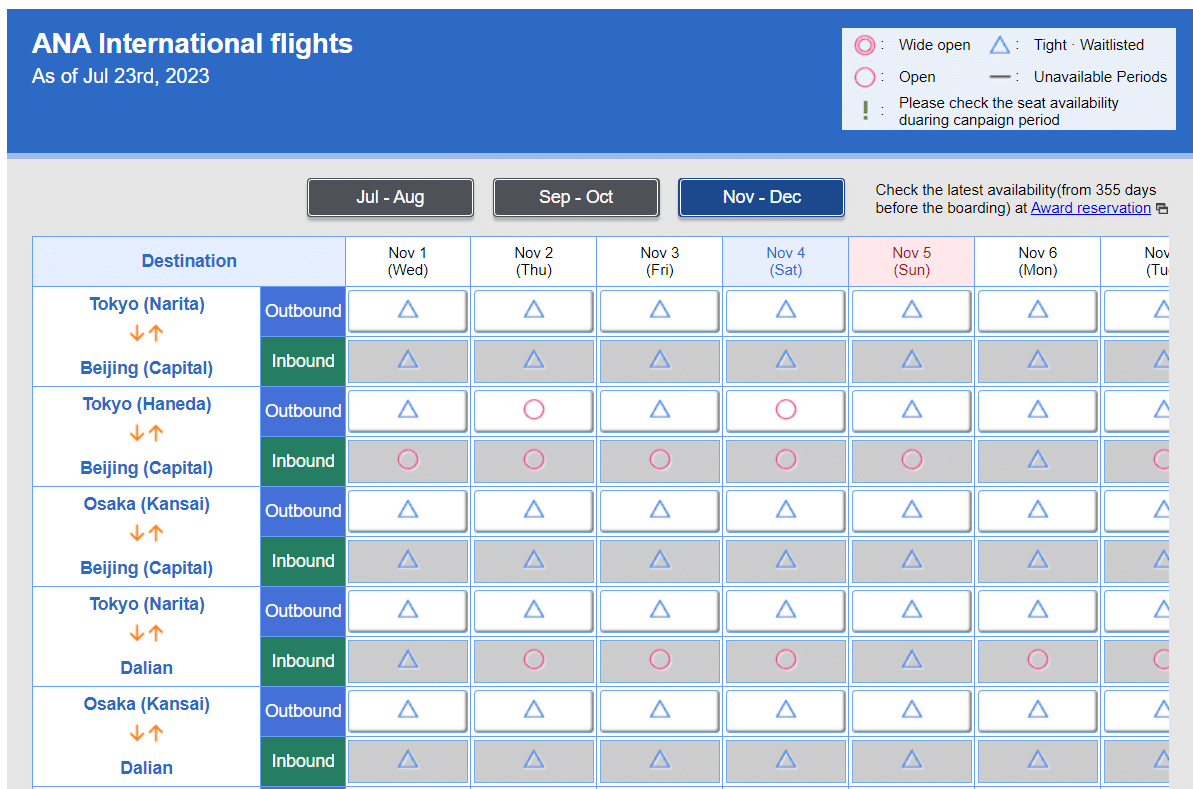Click the Nov 5 (Sun) column header
Image resolution: width=1193 pixels, height=789 pixels.
click(x=912, y=261)
